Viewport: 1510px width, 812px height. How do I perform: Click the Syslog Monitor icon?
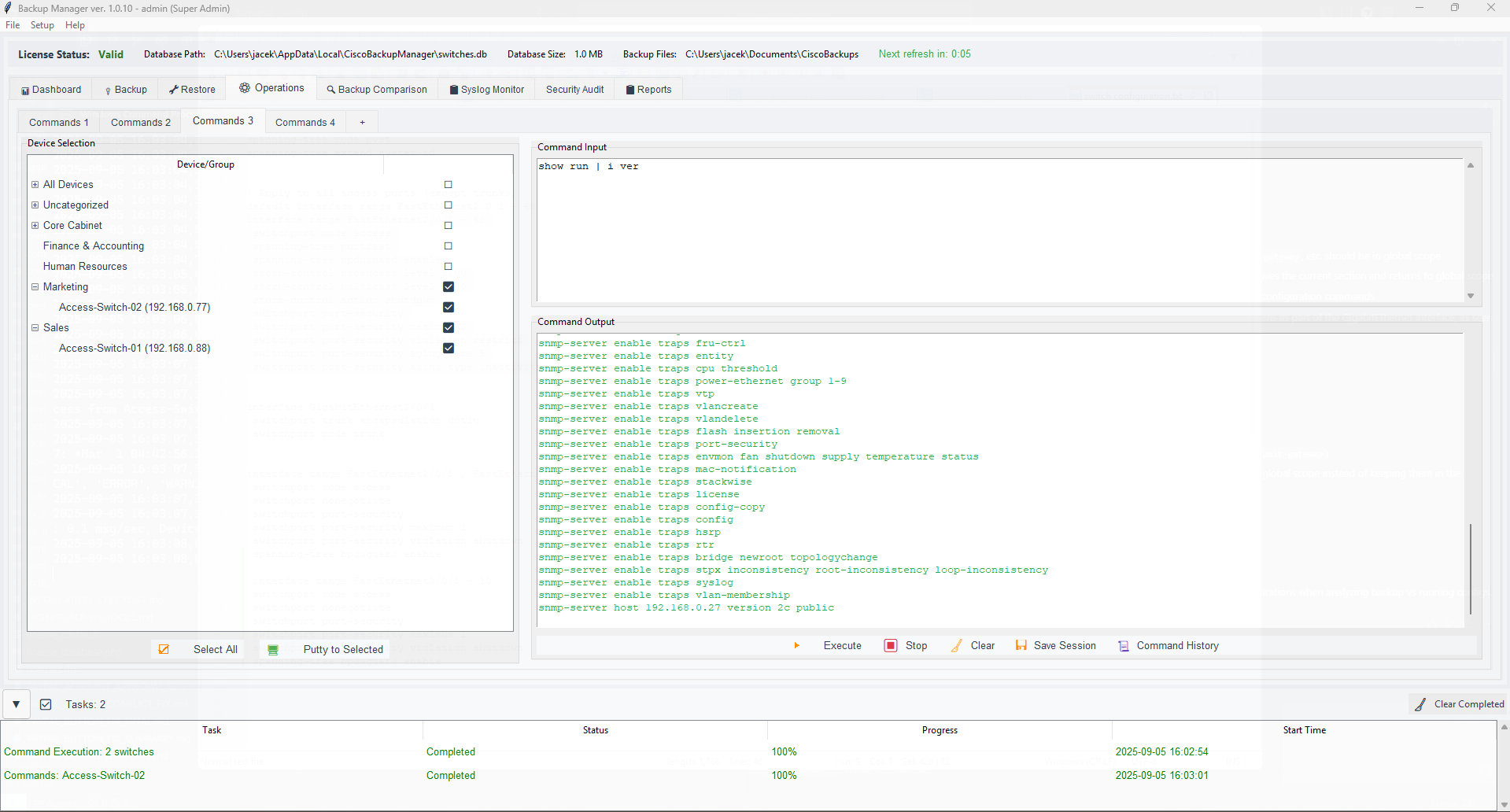tap(454, 90)
